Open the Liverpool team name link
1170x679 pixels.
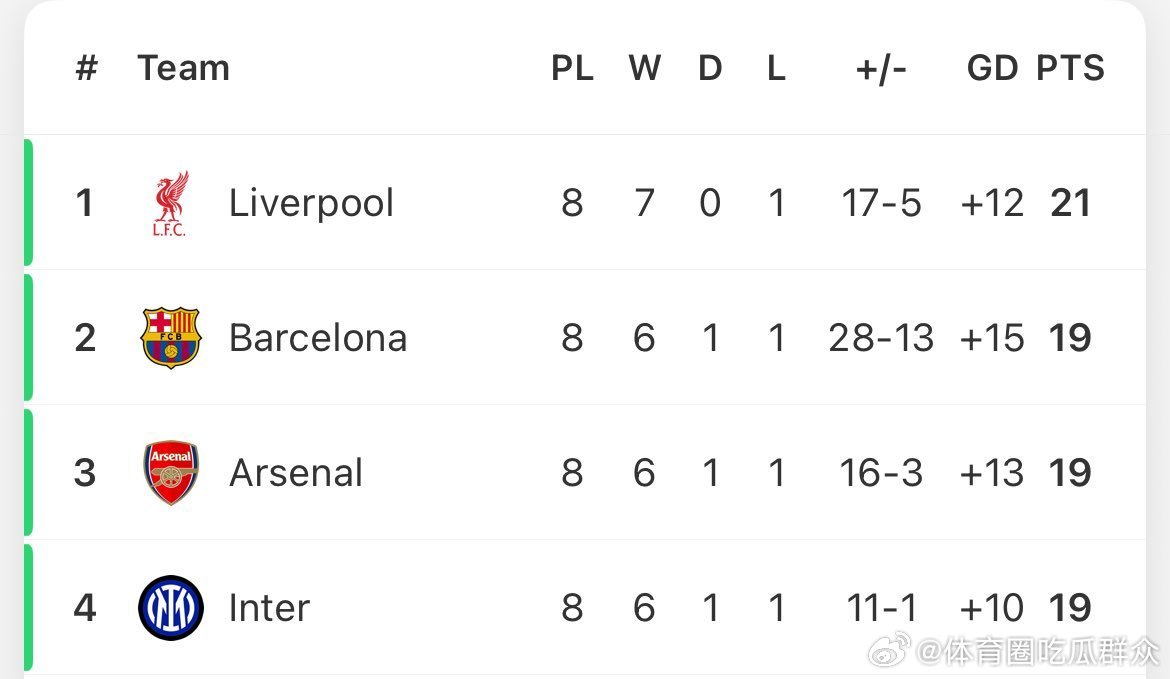click(x=311, y=203)
